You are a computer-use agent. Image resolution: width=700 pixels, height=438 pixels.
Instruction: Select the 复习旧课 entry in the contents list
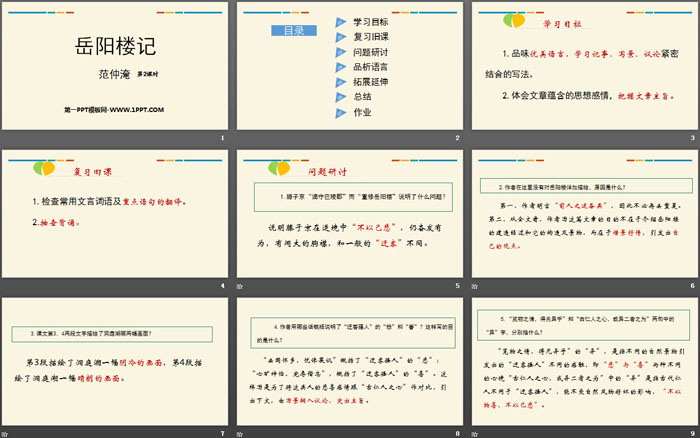(x=372, y=36)
